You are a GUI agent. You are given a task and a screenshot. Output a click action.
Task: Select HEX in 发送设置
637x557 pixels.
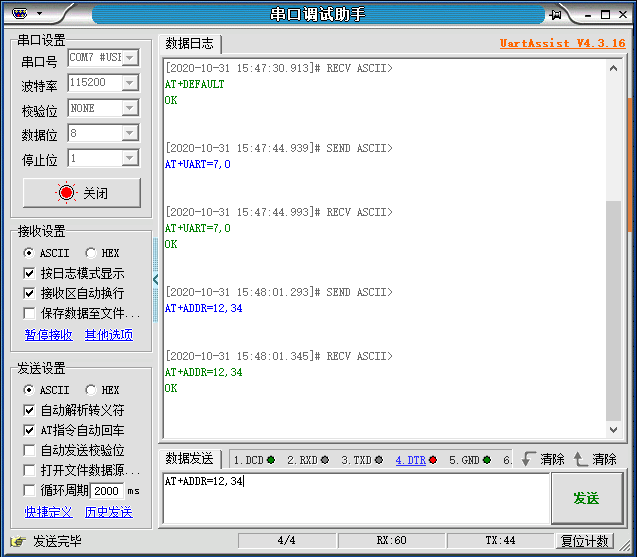pyautogui.click(x=102, y=390)
